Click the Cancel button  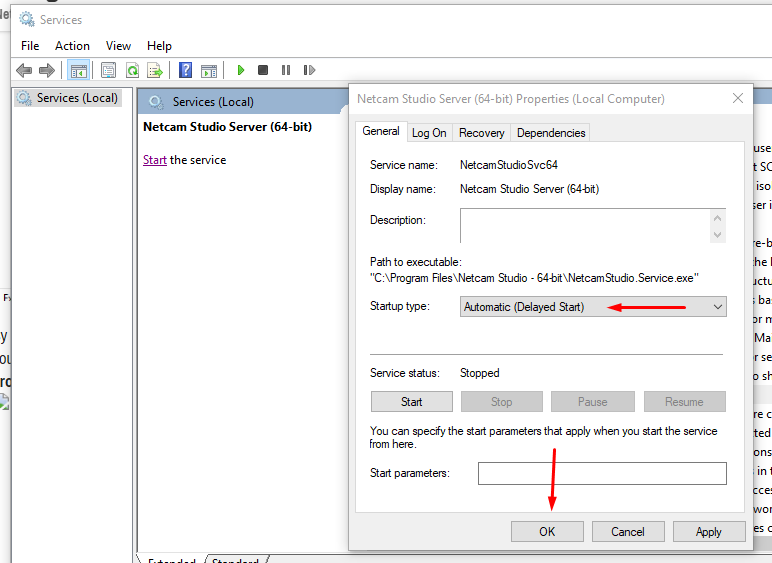(628, 532)
